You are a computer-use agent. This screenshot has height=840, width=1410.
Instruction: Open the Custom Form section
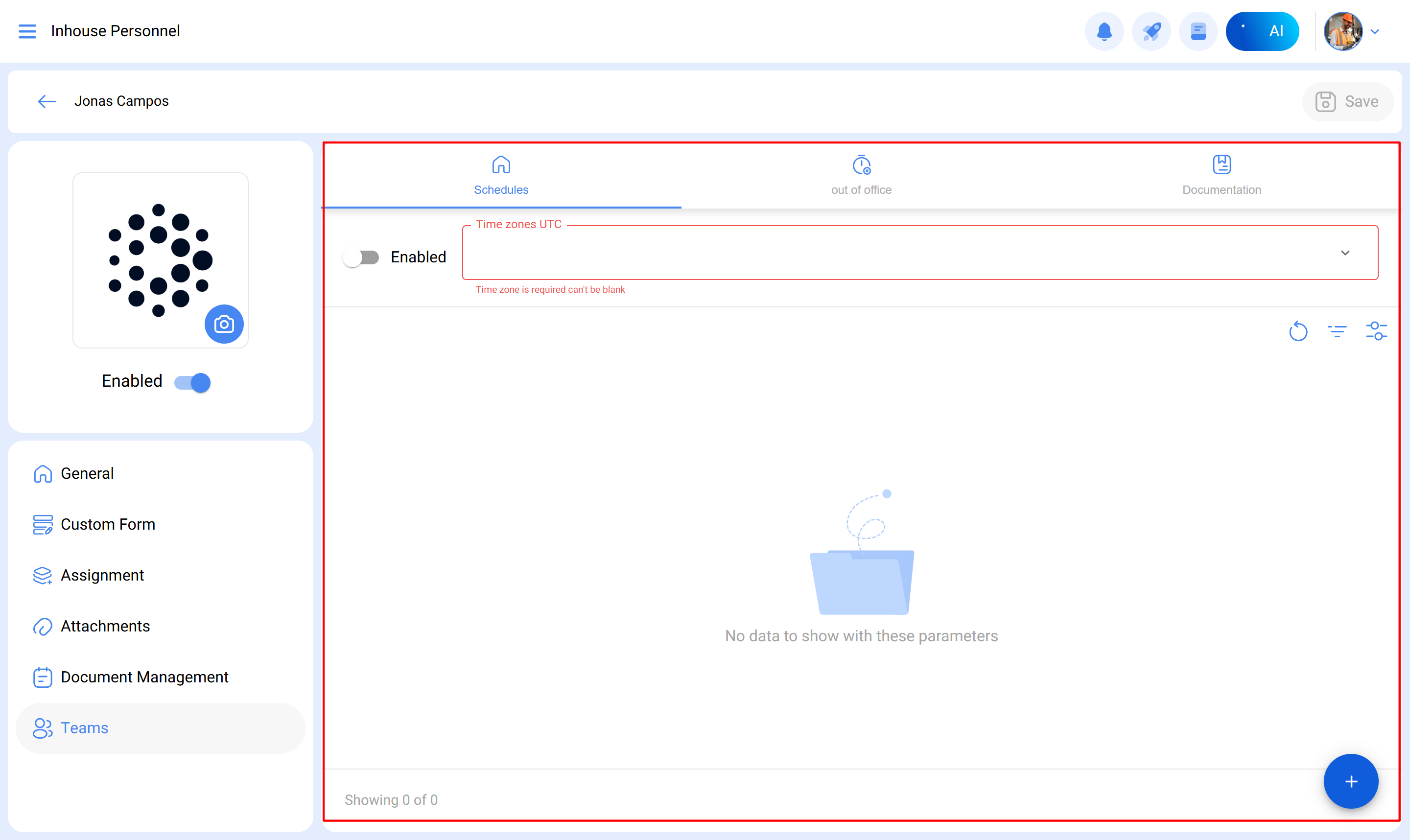(x=108, y=524)
